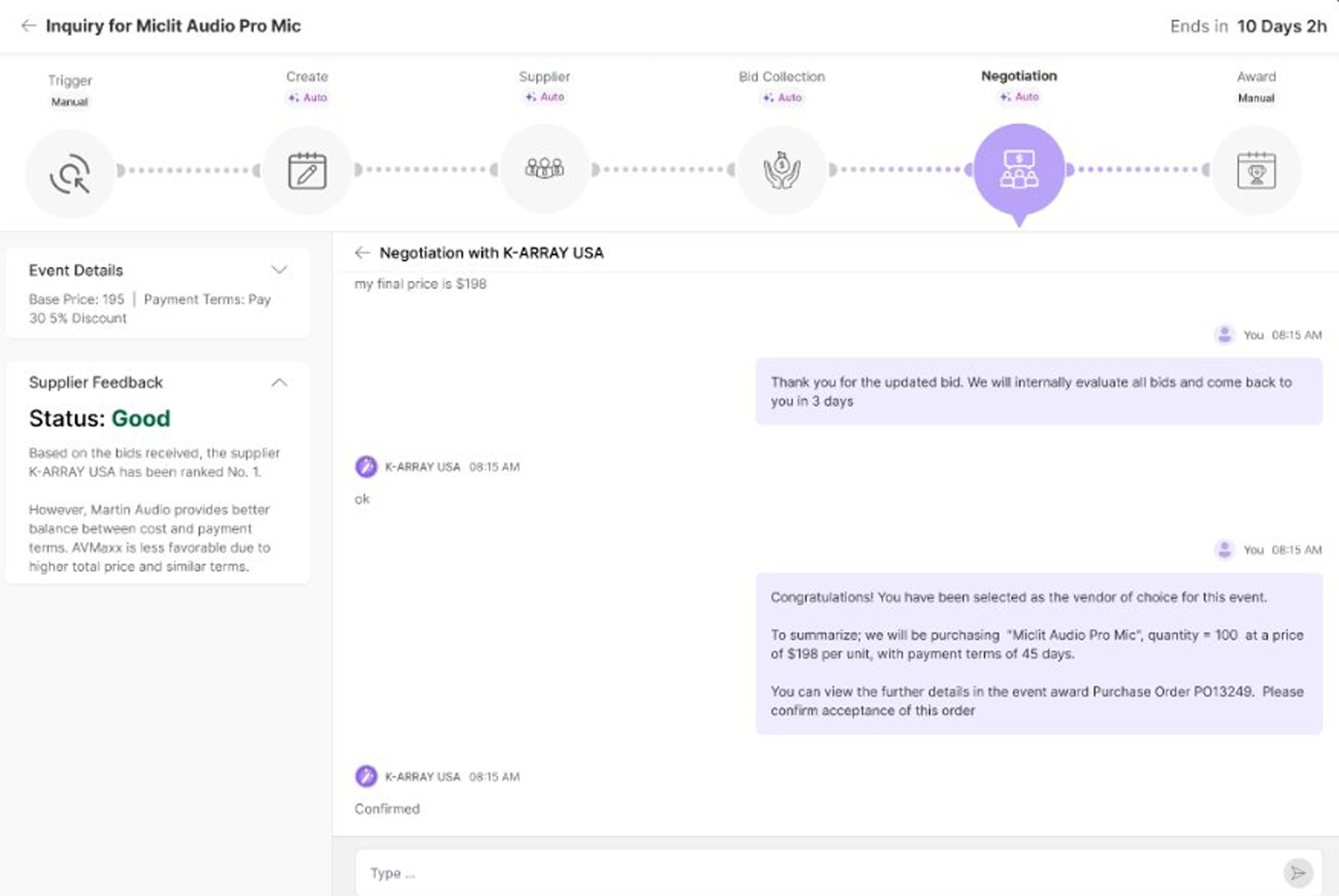Click the Event Details header title
Image resolution: width=1339 pixels, height=896 pixels.
point(76,271)
